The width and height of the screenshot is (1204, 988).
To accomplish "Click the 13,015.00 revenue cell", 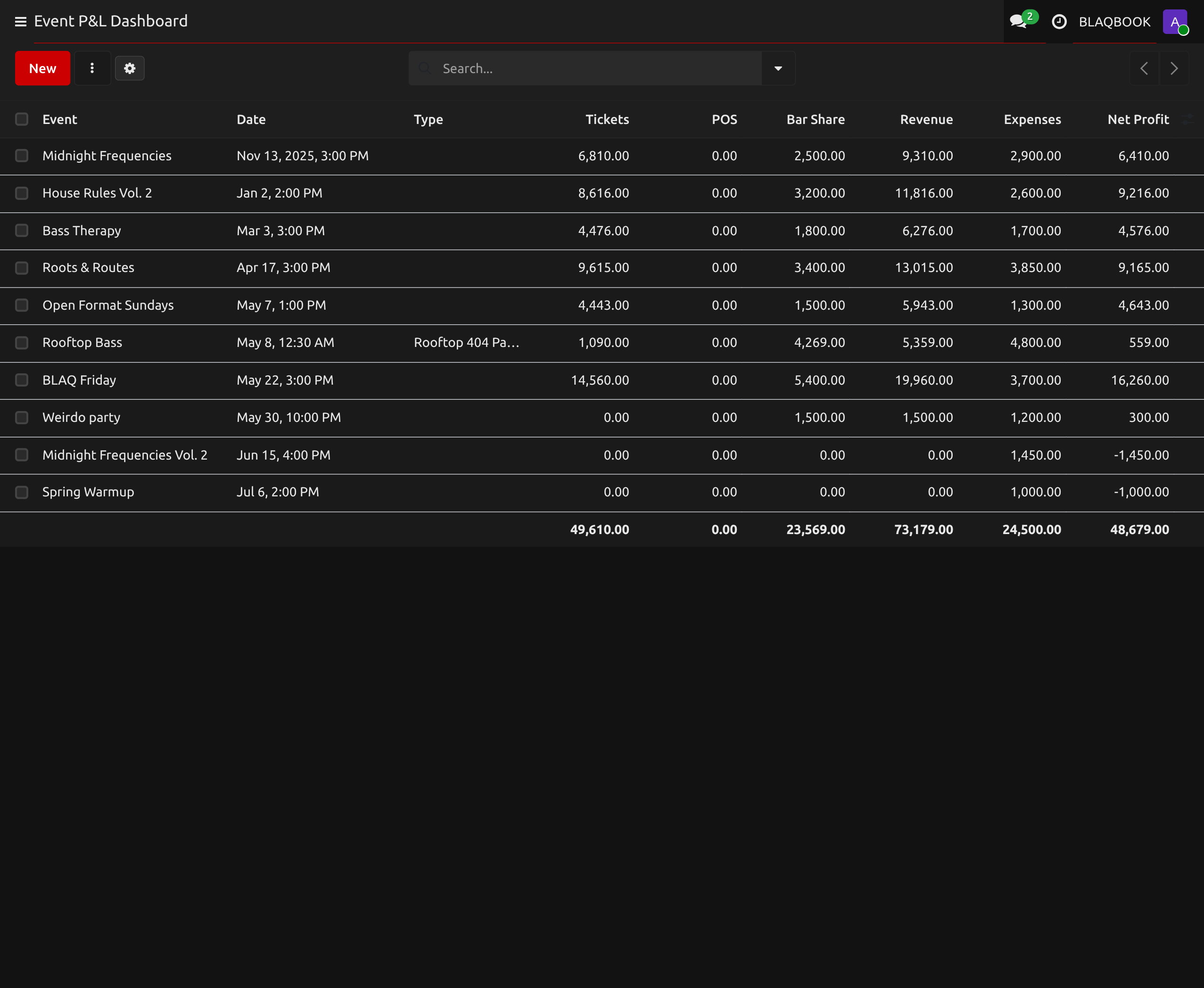I will (x=924, y=267).
